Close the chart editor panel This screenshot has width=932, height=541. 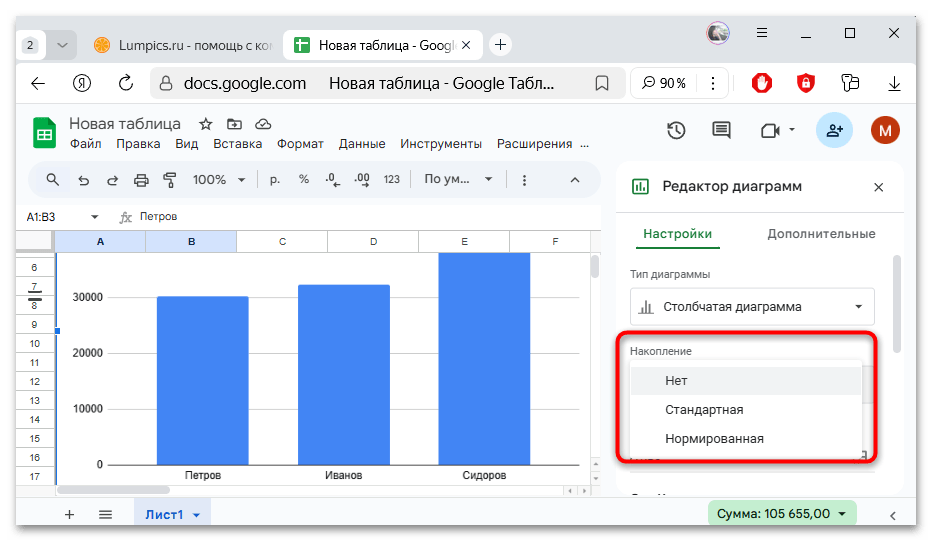tap(878, 187)
